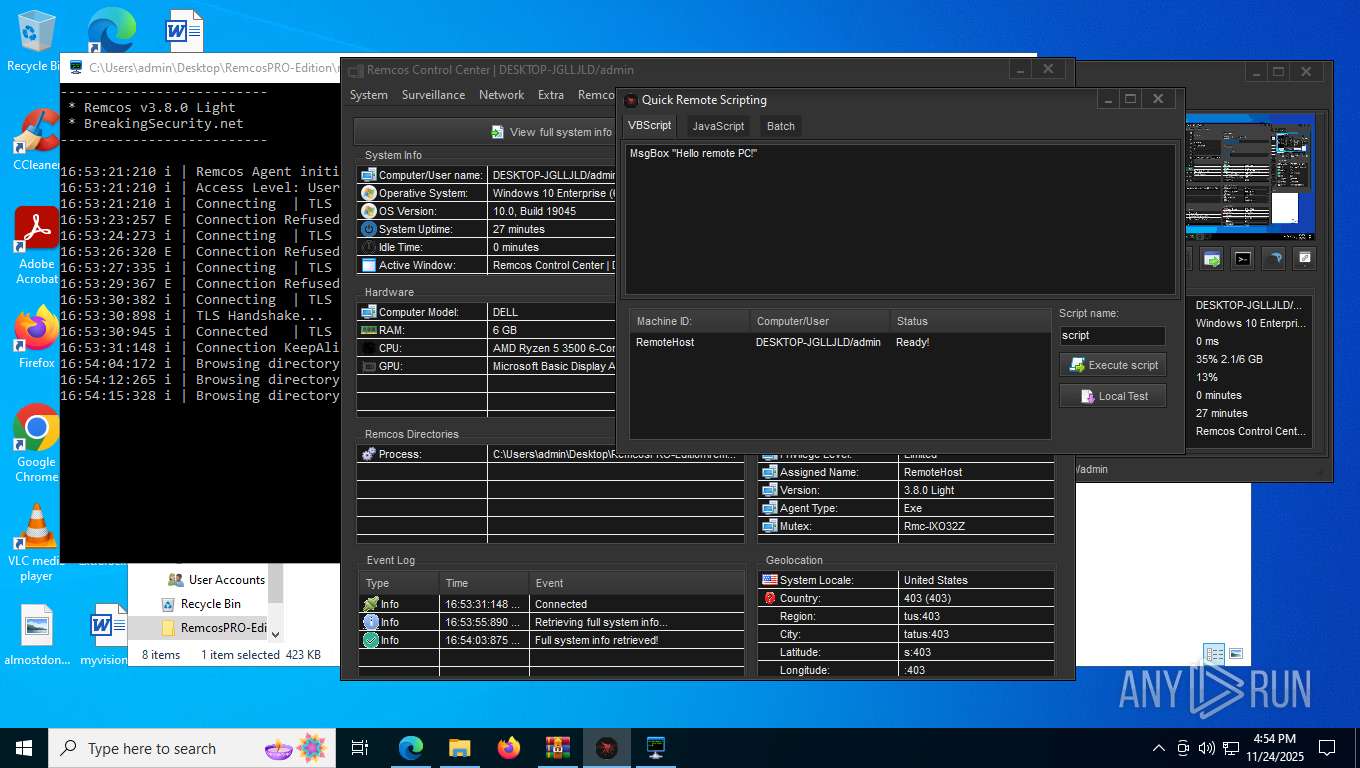This screenshot has height=768, width=1360.
Task: Click the taskbar search box
Action: point(193,748)
